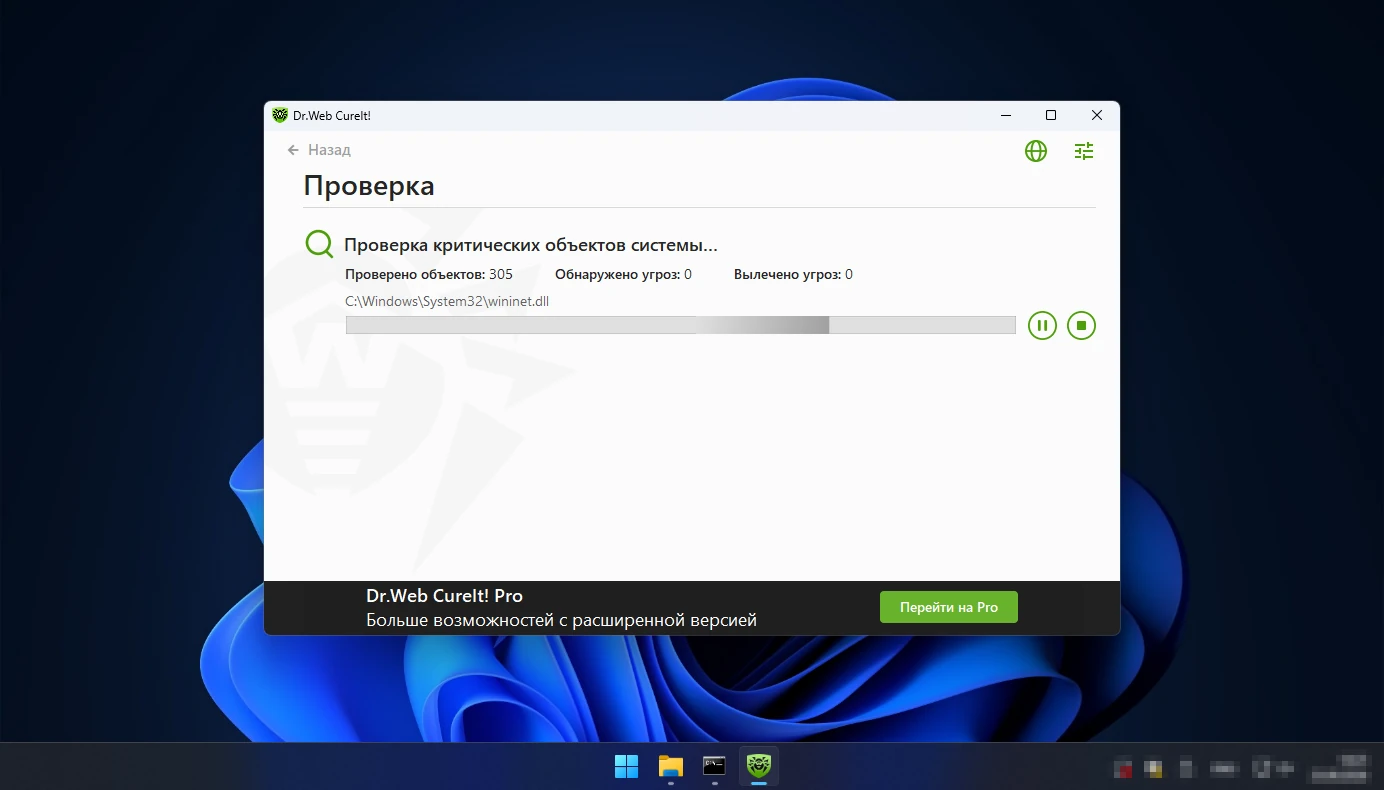Open scan settings sliders icon
Image resolution: width=1384 pixels, height=790 pixels.
[x=1084, y=151]
